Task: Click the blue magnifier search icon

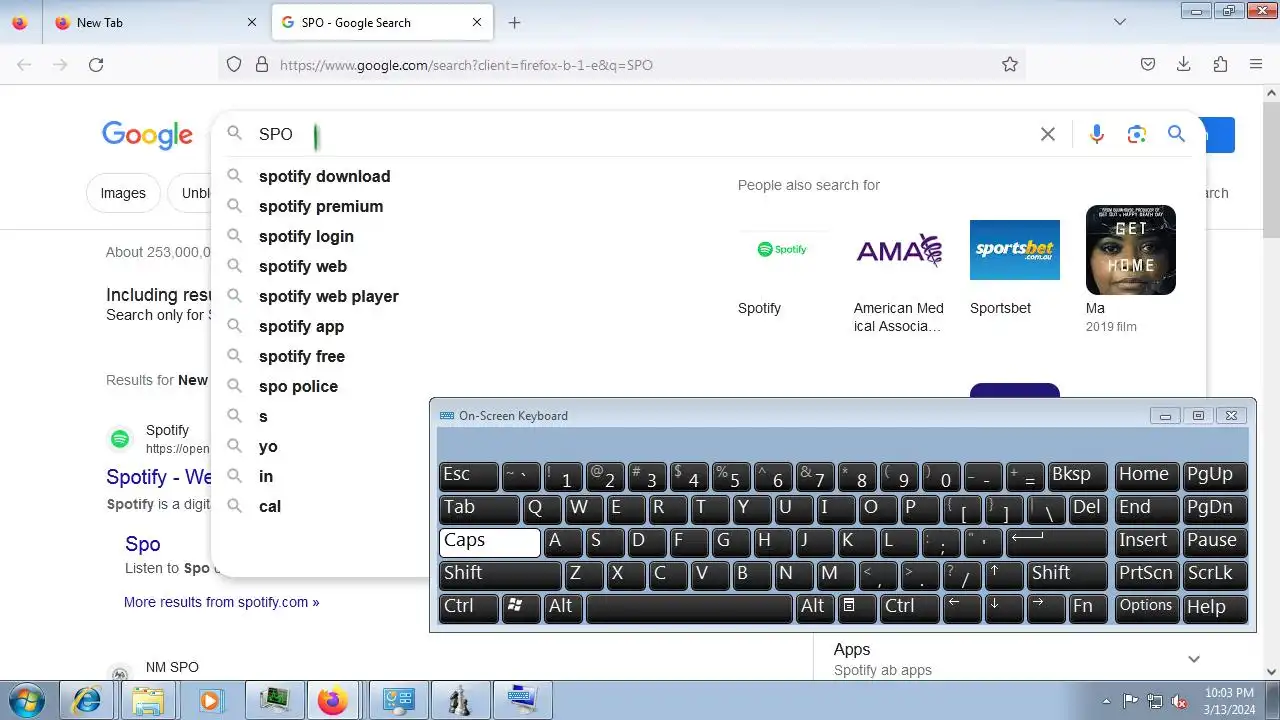Action: [x=1176, y=134]
